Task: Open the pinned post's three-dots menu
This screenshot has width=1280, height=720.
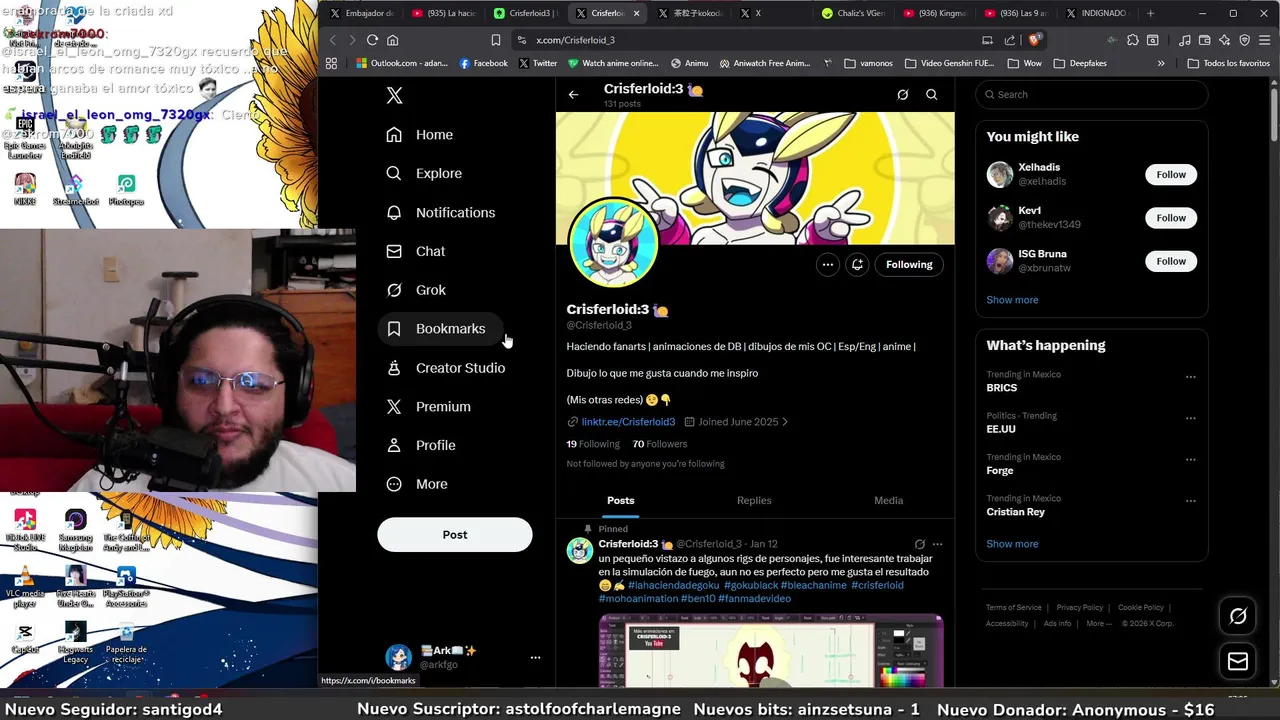Action: [937, 544]
